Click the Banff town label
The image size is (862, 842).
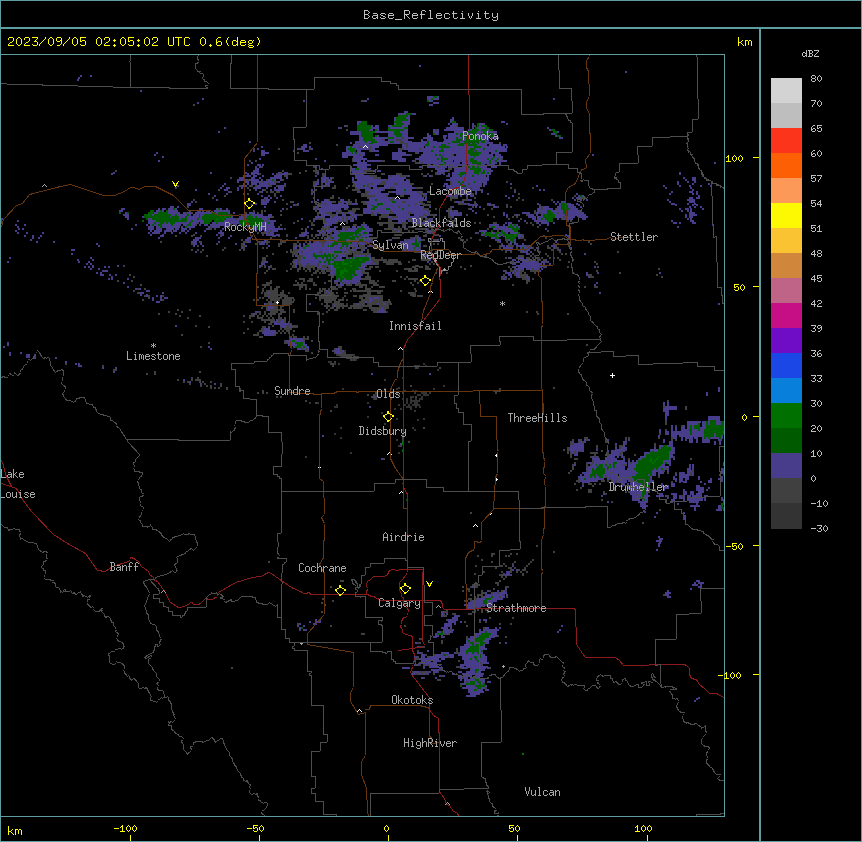coord(124,567)
